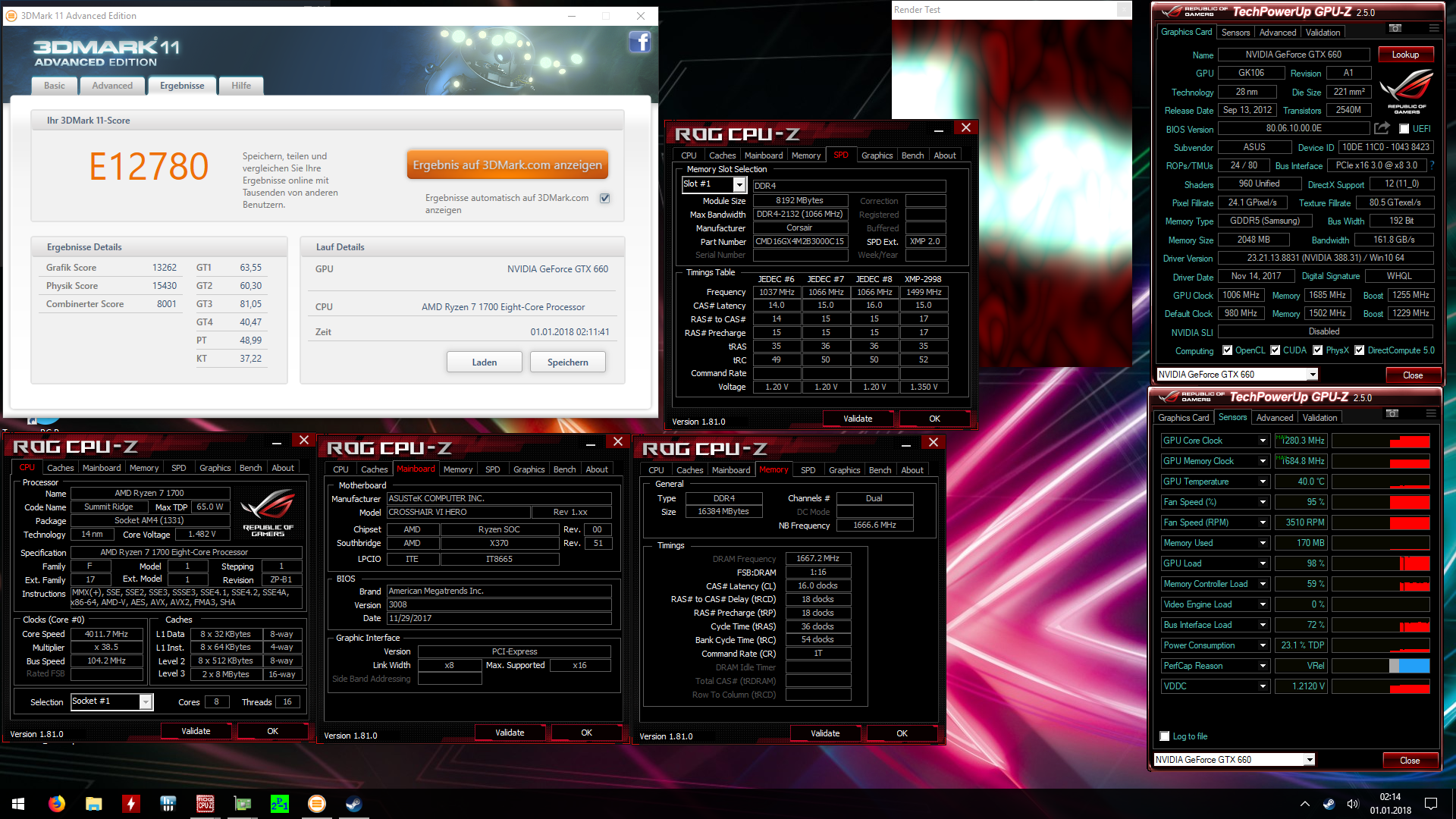
Task: Take screenshot with camera icon in Graphics Card GPU-Z
Action: point(1395,28)
